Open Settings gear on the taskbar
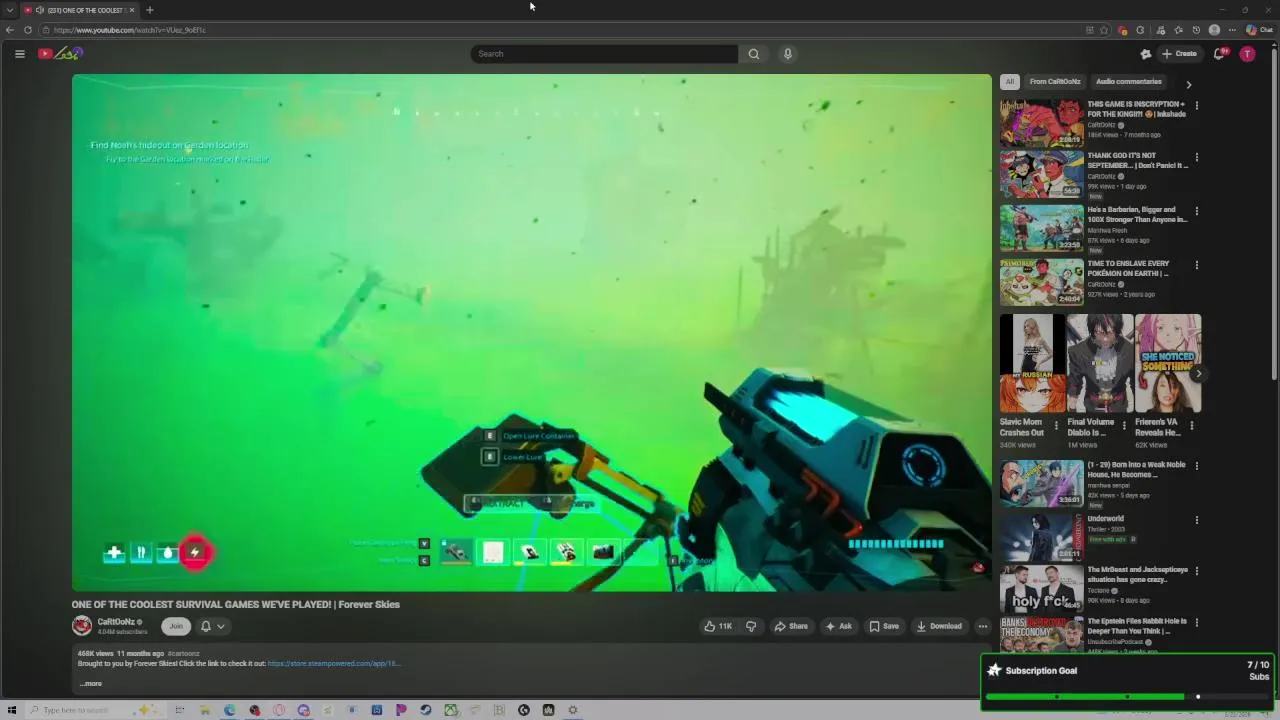 pyautogui.click(x=573, y=710)
